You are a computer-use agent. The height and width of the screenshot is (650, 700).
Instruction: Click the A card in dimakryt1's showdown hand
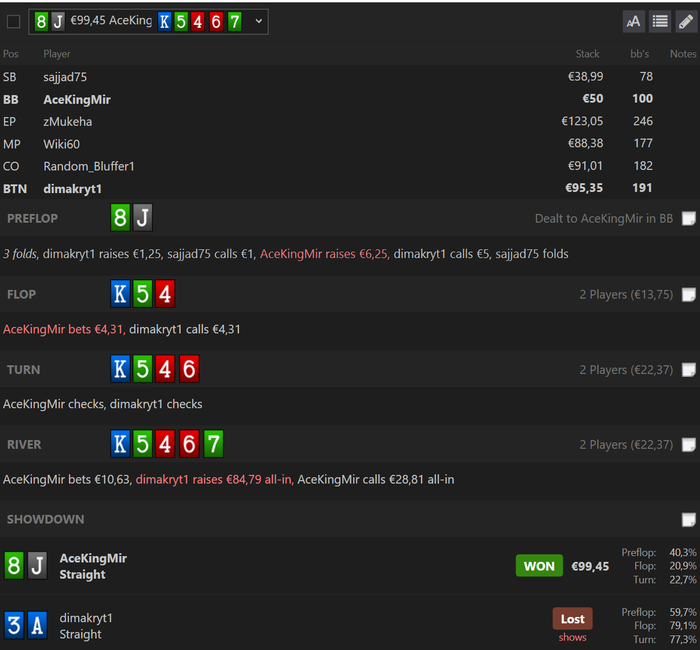pyautogui.click(x=37, y=625)
